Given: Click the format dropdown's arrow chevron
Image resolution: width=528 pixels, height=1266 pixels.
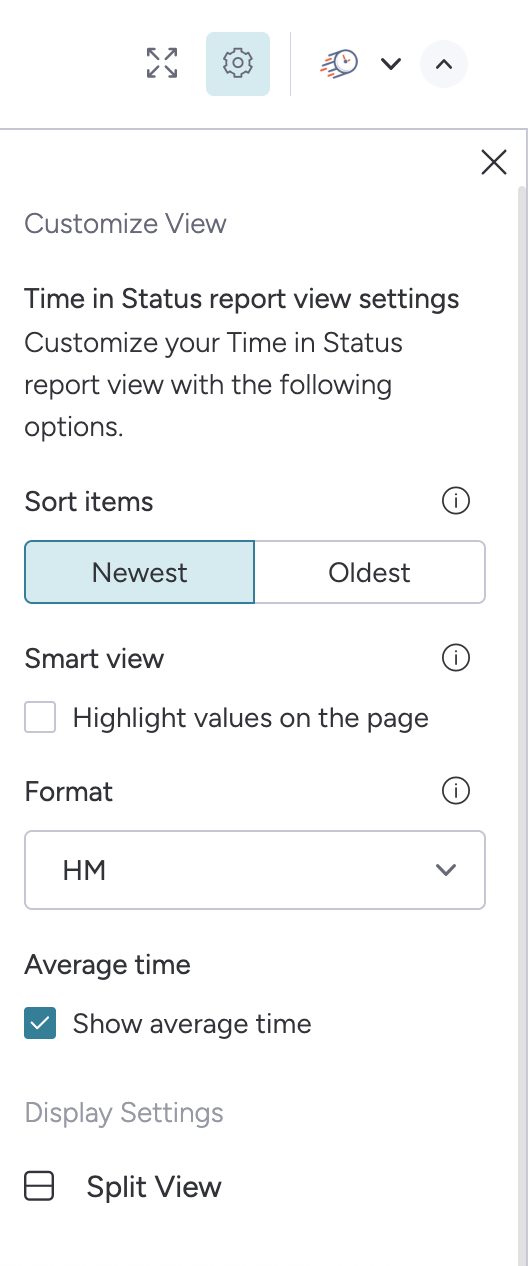Looking at the screenshot, I should 446,870.
